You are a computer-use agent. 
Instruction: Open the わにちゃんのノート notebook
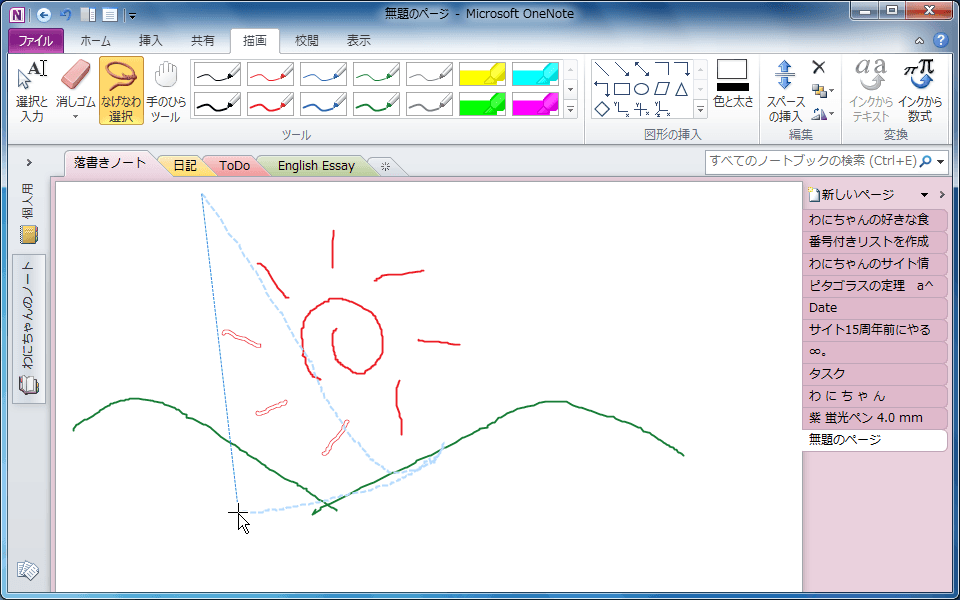[x=29, y=329]
